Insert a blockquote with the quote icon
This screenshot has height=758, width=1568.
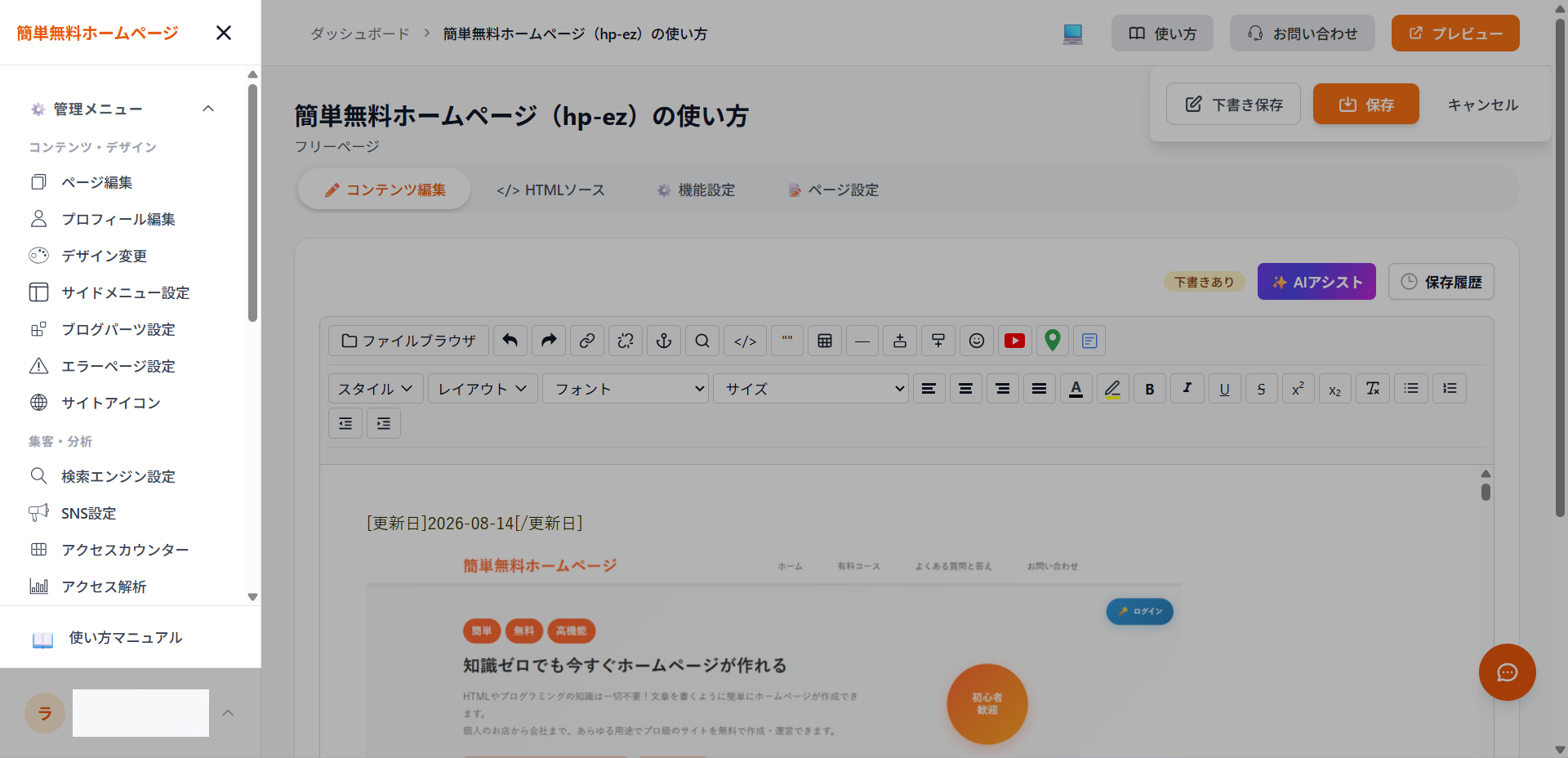(787, 341)
